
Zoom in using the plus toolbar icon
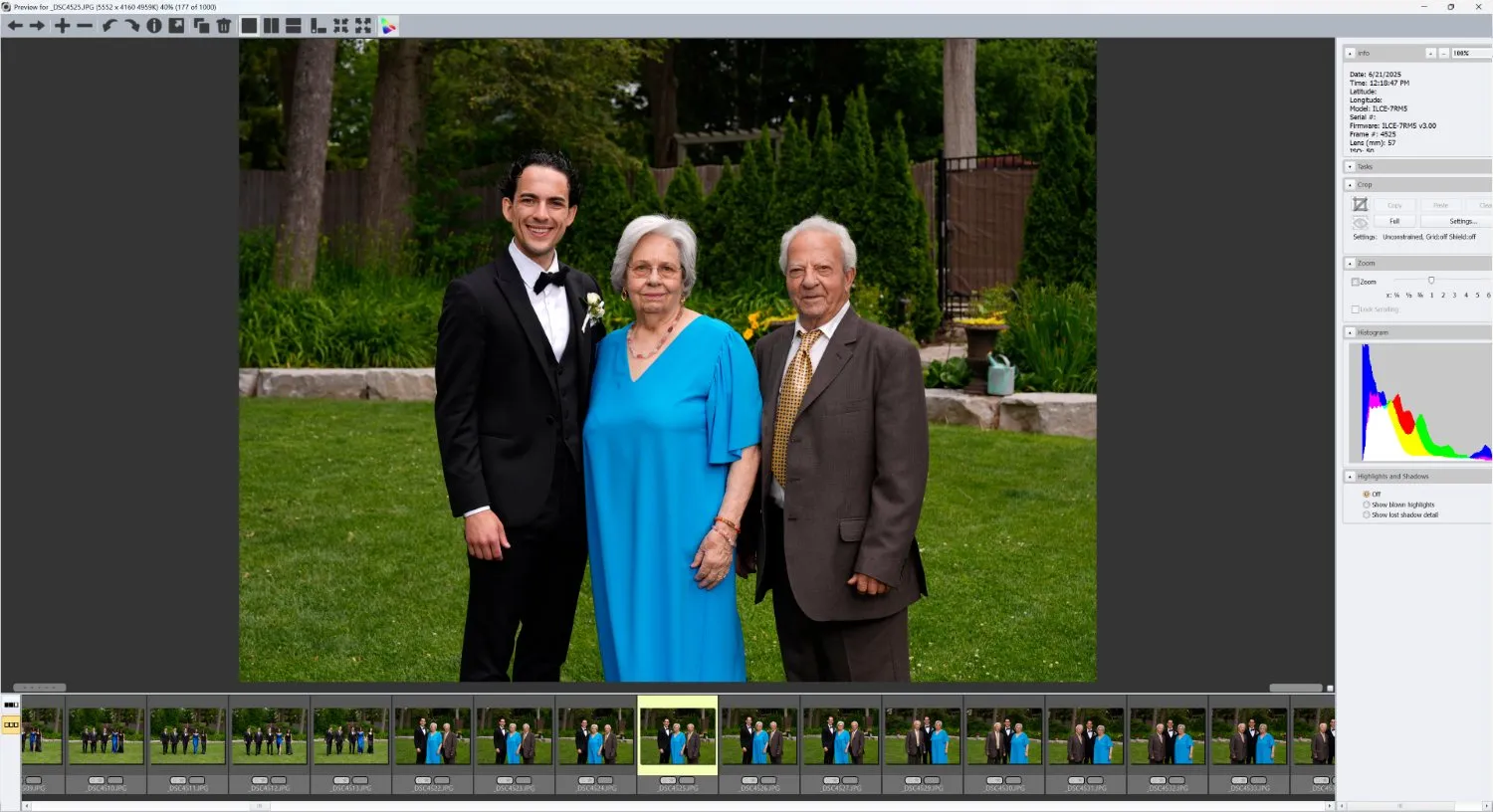62,25
